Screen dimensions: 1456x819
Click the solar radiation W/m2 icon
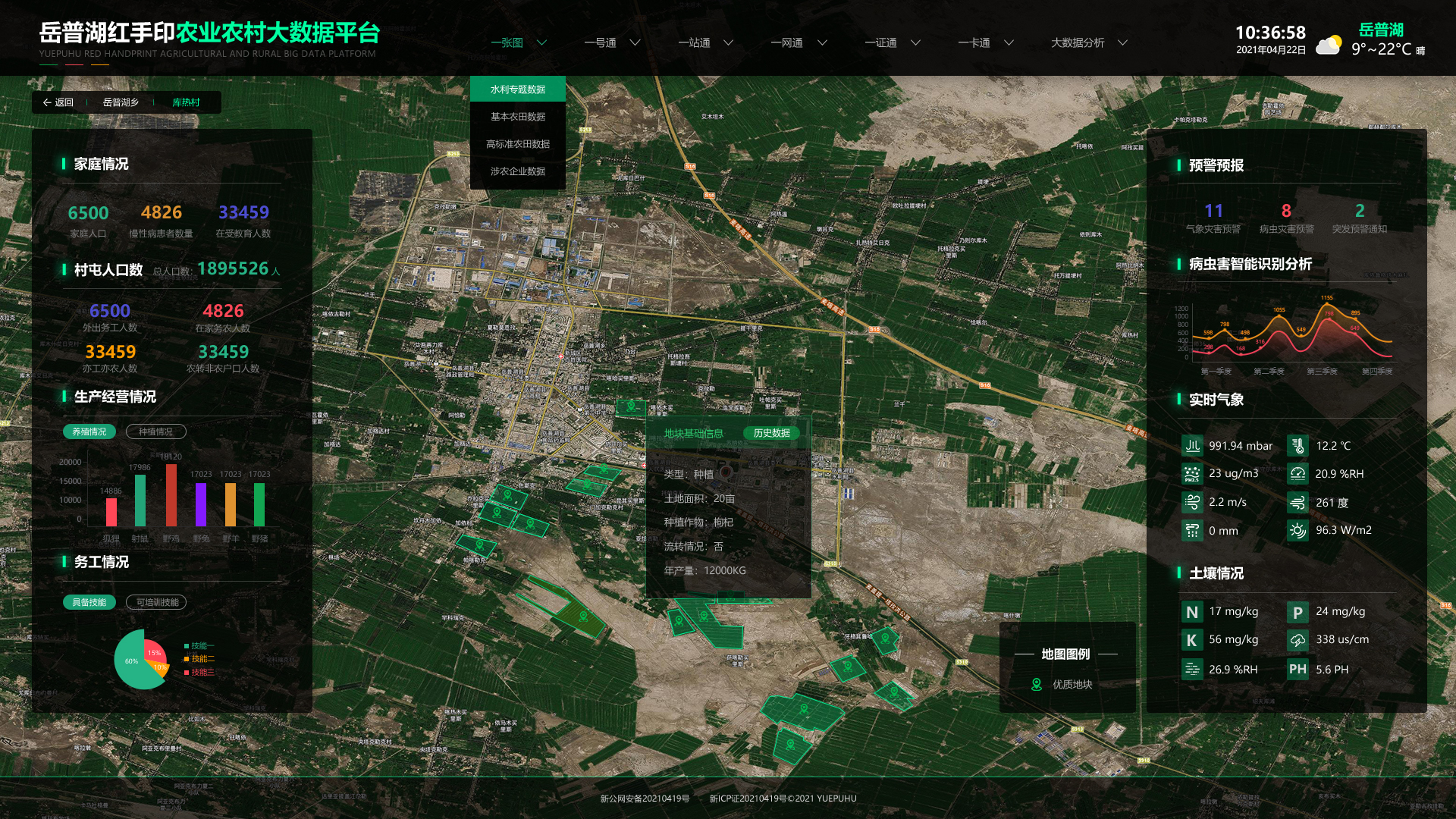click(1298, 530)
